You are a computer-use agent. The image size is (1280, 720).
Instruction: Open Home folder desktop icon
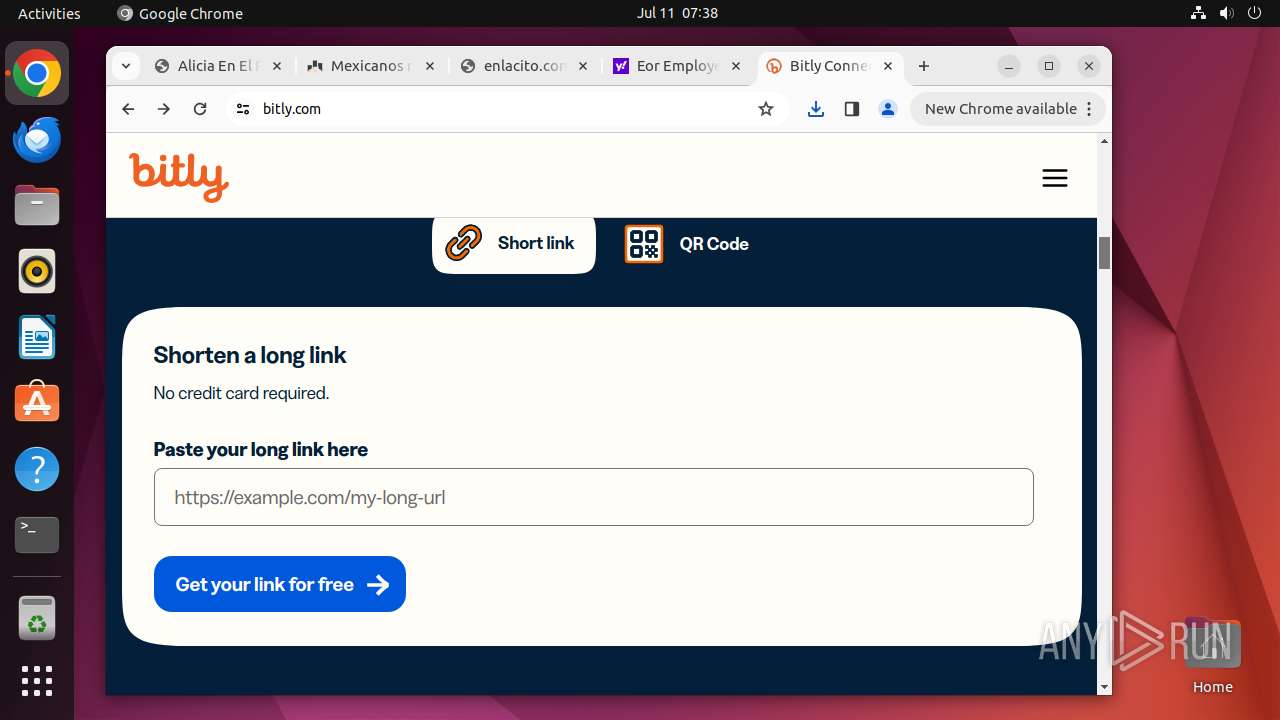click(1212, 656)
